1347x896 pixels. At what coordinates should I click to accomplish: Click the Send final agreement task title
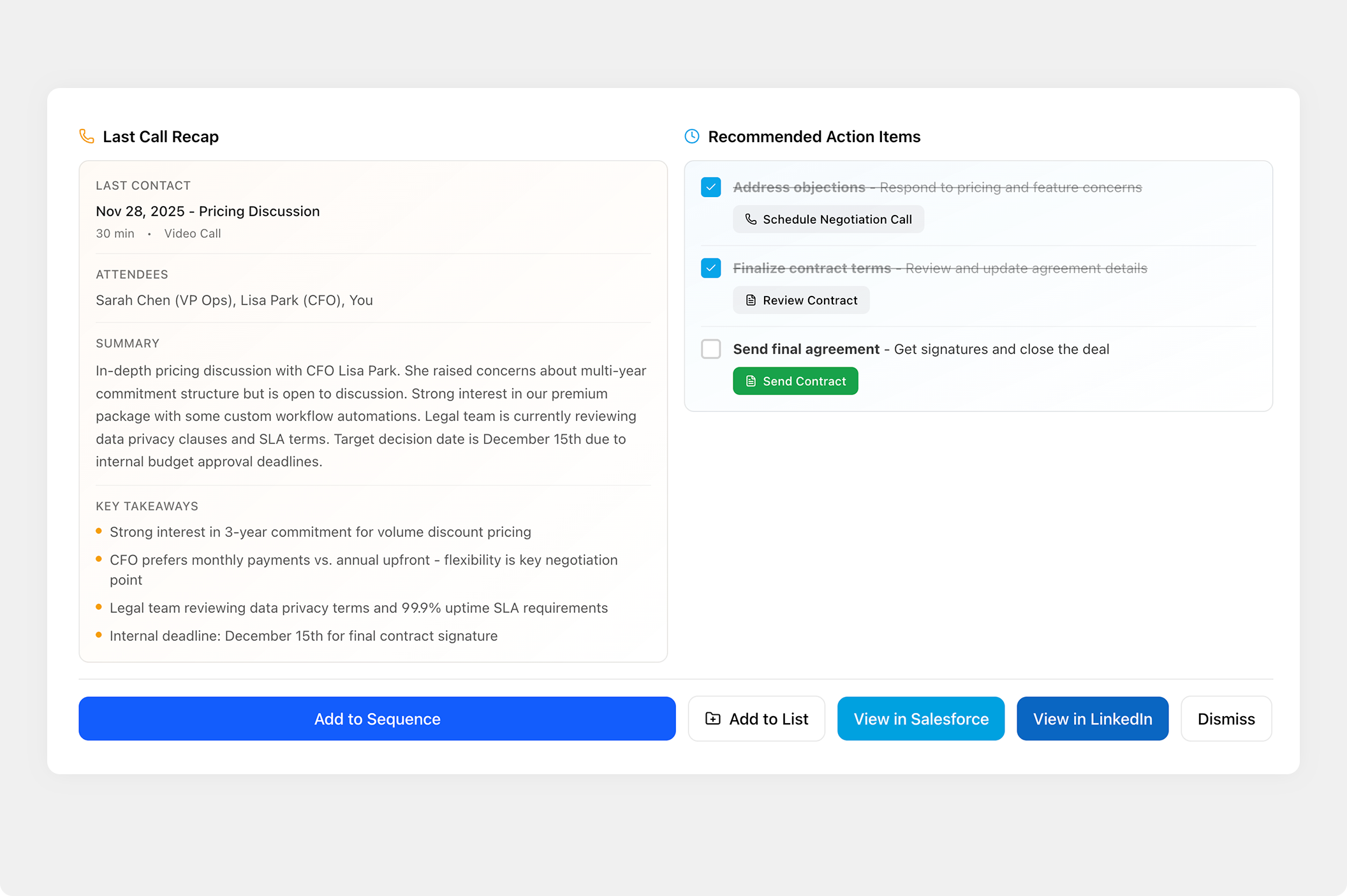[807, 349]
